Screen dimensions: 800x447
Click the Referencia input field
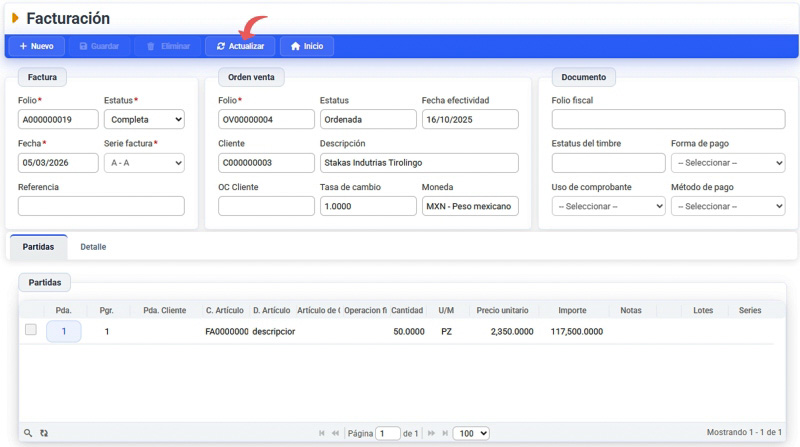tap(101, 206)
